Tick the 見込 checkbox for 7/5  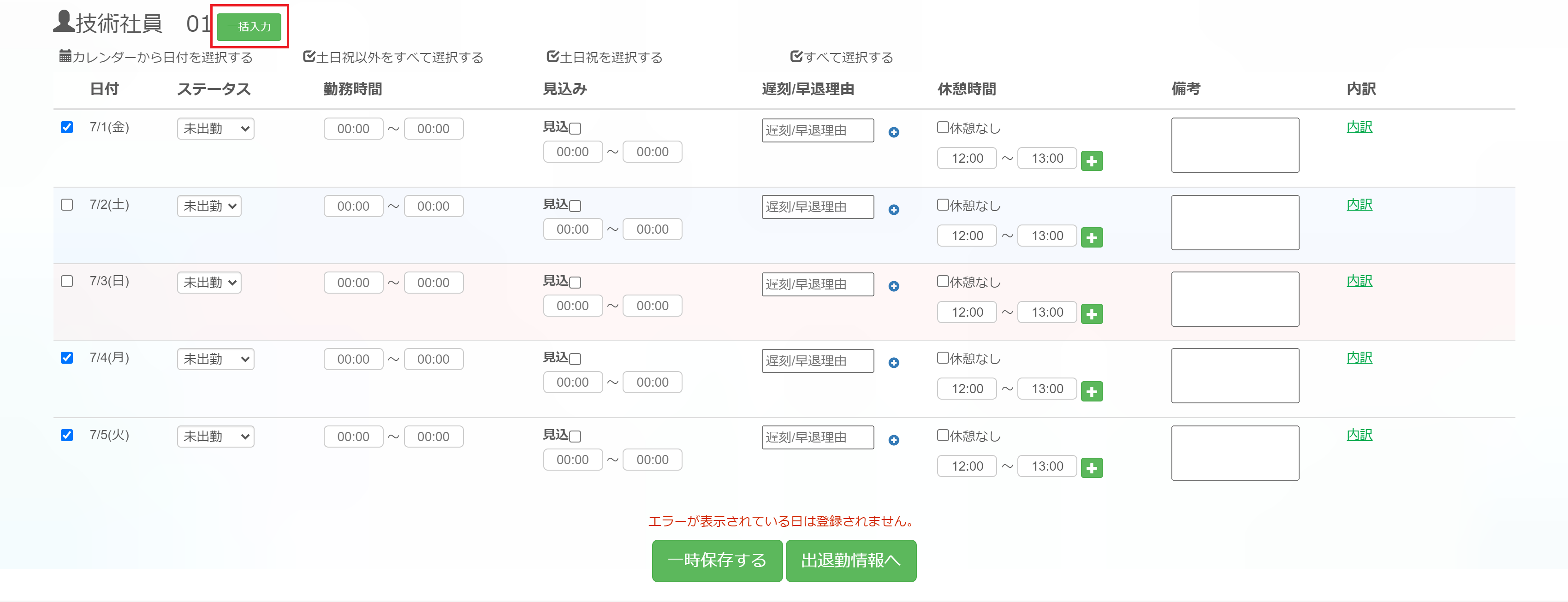pyautogui.click(x=575, y=437)
